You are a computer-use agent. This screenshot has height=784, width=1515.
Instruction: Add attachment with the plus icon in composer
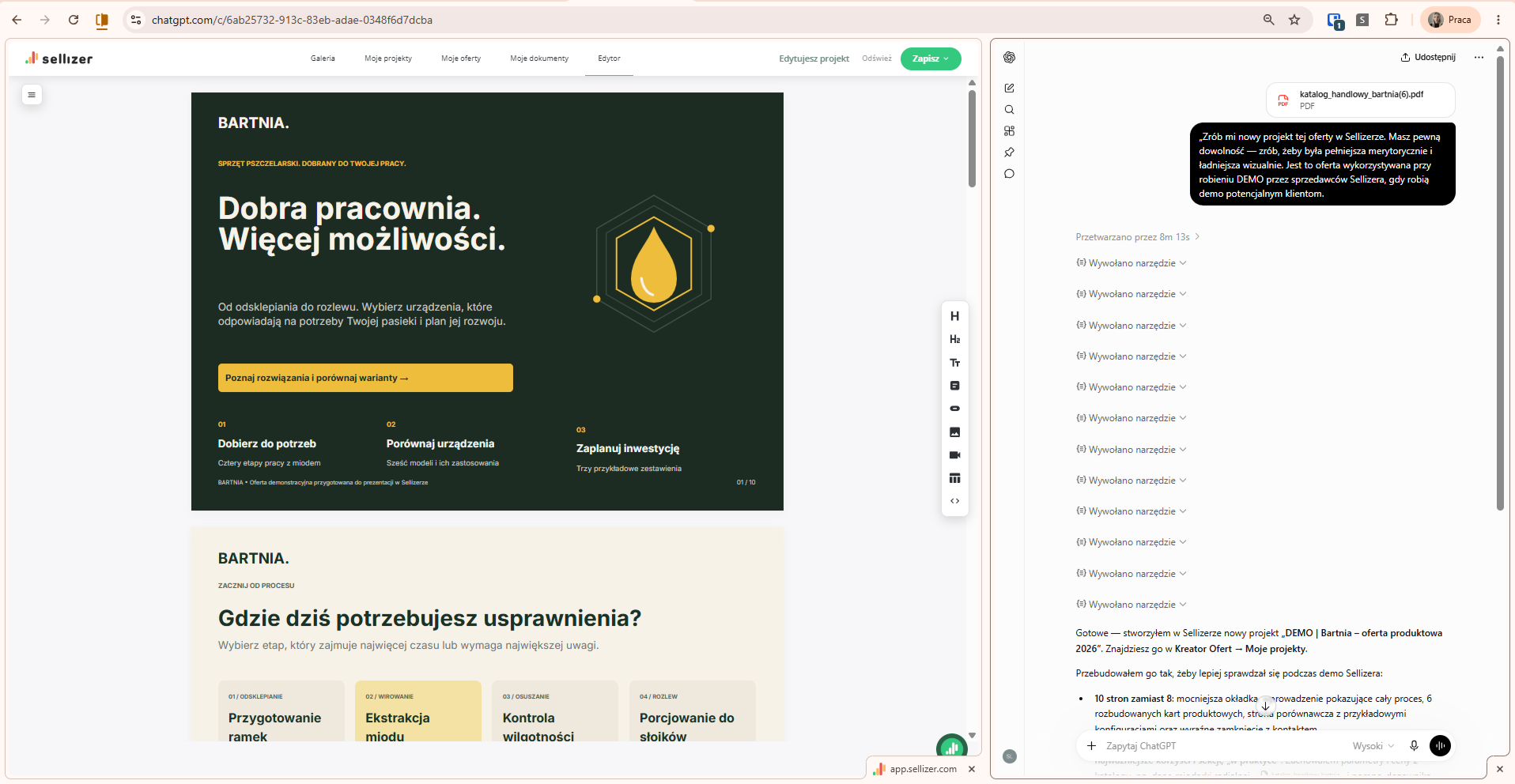(x=1091, y=746)
